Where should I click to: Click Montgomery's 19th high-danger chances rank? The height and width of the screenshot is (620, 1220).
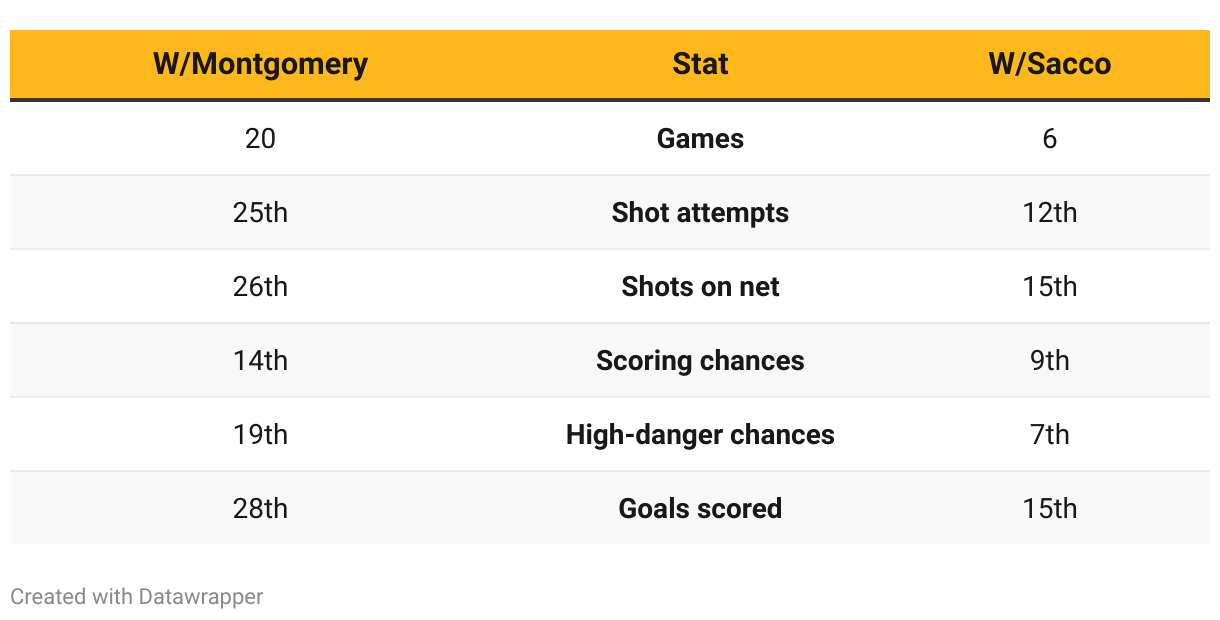[260, 434]
